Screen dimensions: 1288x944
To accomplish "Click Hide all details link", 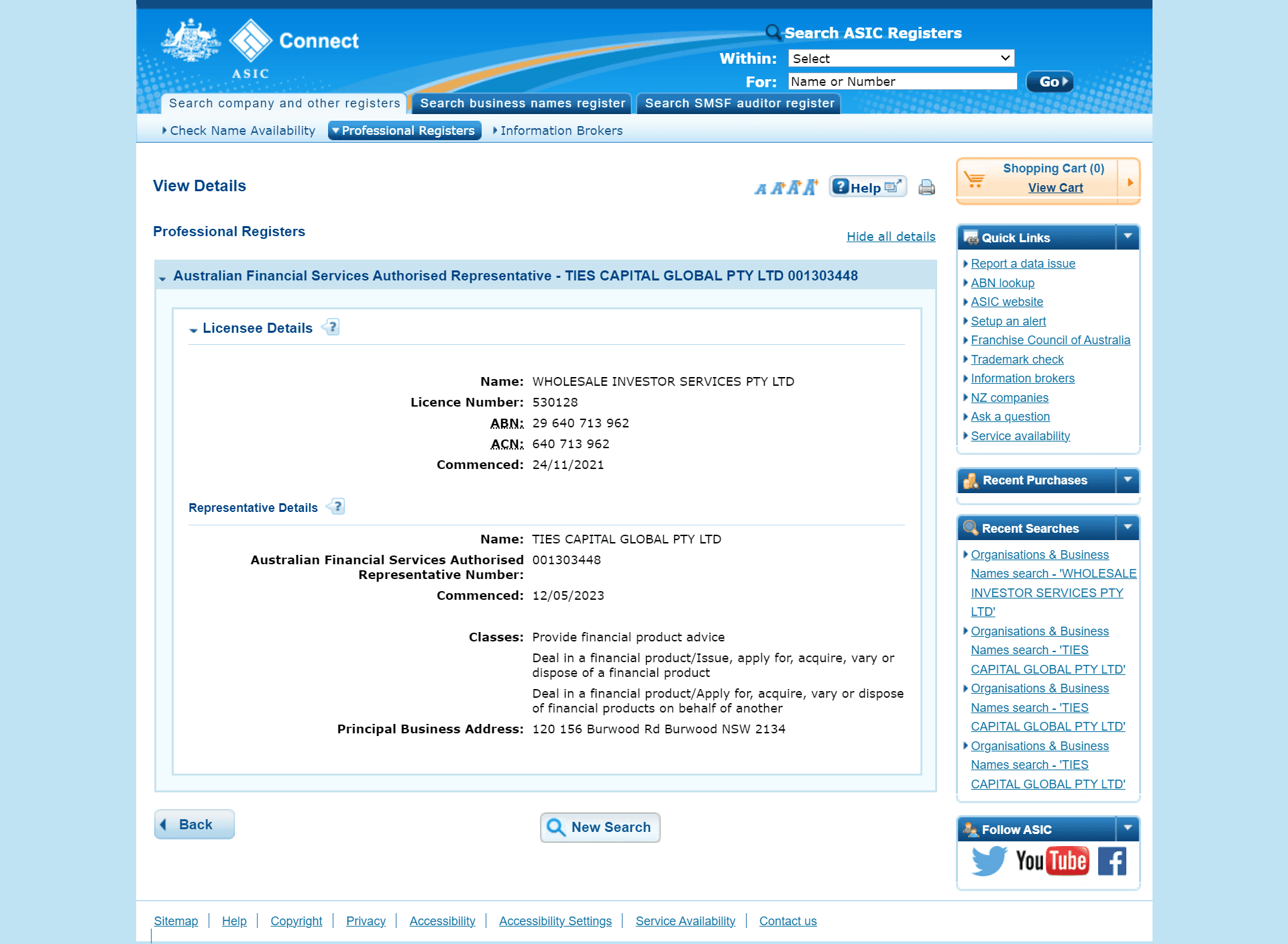I will (x=891, y=237).
